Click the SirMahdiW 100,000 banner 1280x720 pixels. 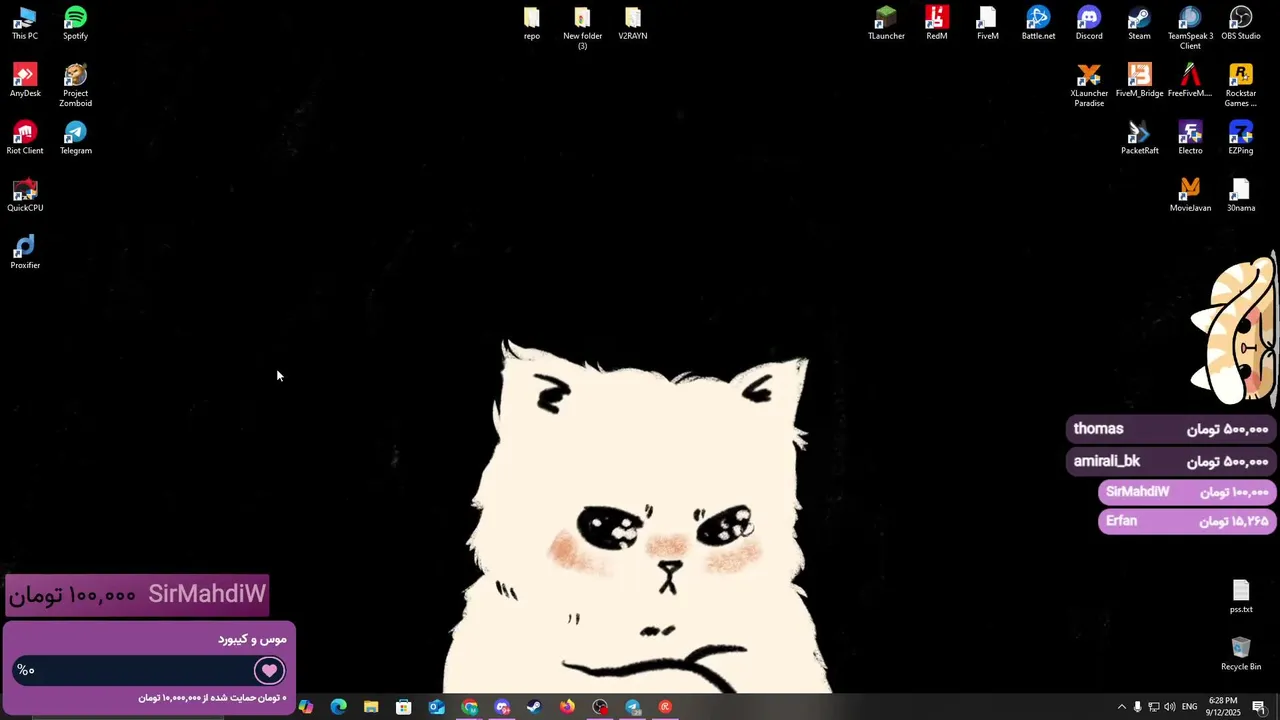click(137, 594)
